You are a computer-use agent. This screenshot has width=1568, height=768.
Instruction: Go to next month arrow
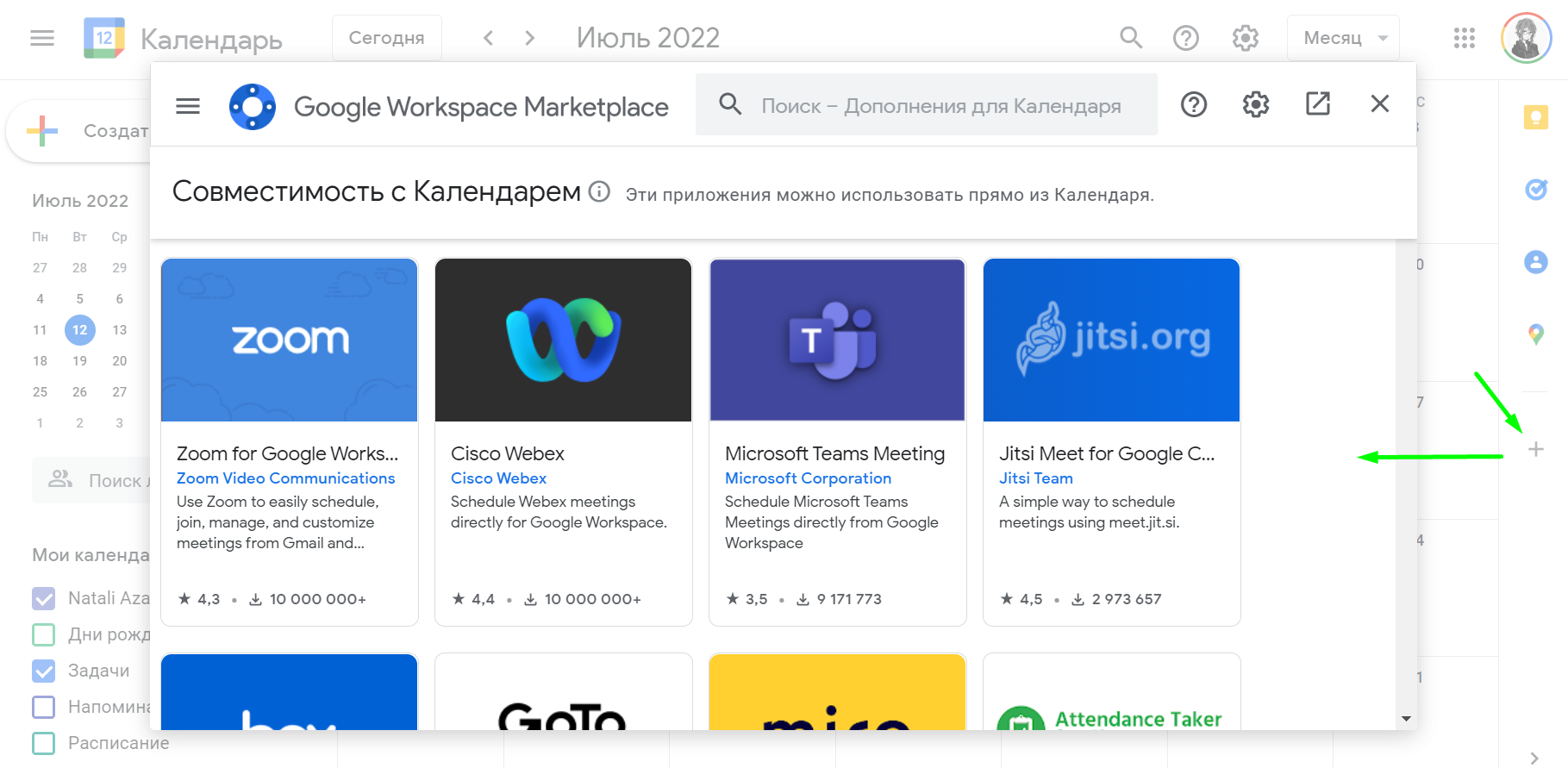[530, 38]
